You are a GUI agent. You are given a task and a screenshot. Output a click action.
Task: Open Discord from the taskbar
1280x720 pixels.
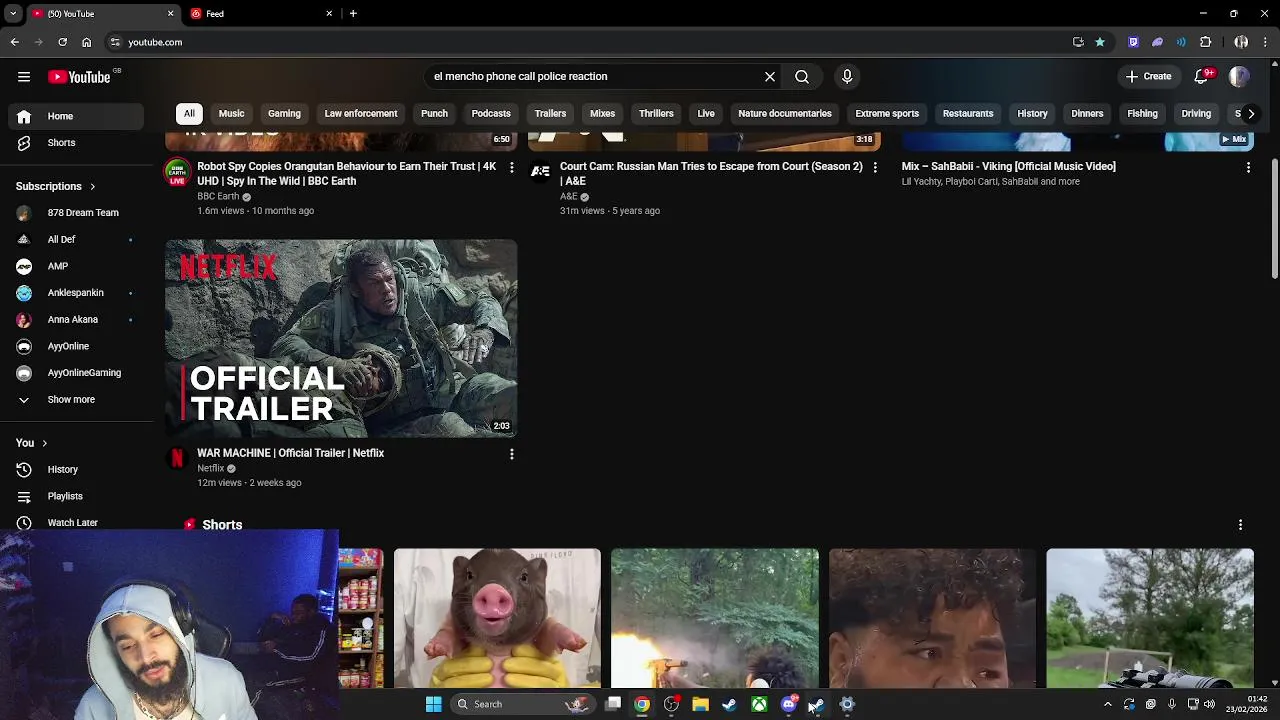[x=789, y=704]
